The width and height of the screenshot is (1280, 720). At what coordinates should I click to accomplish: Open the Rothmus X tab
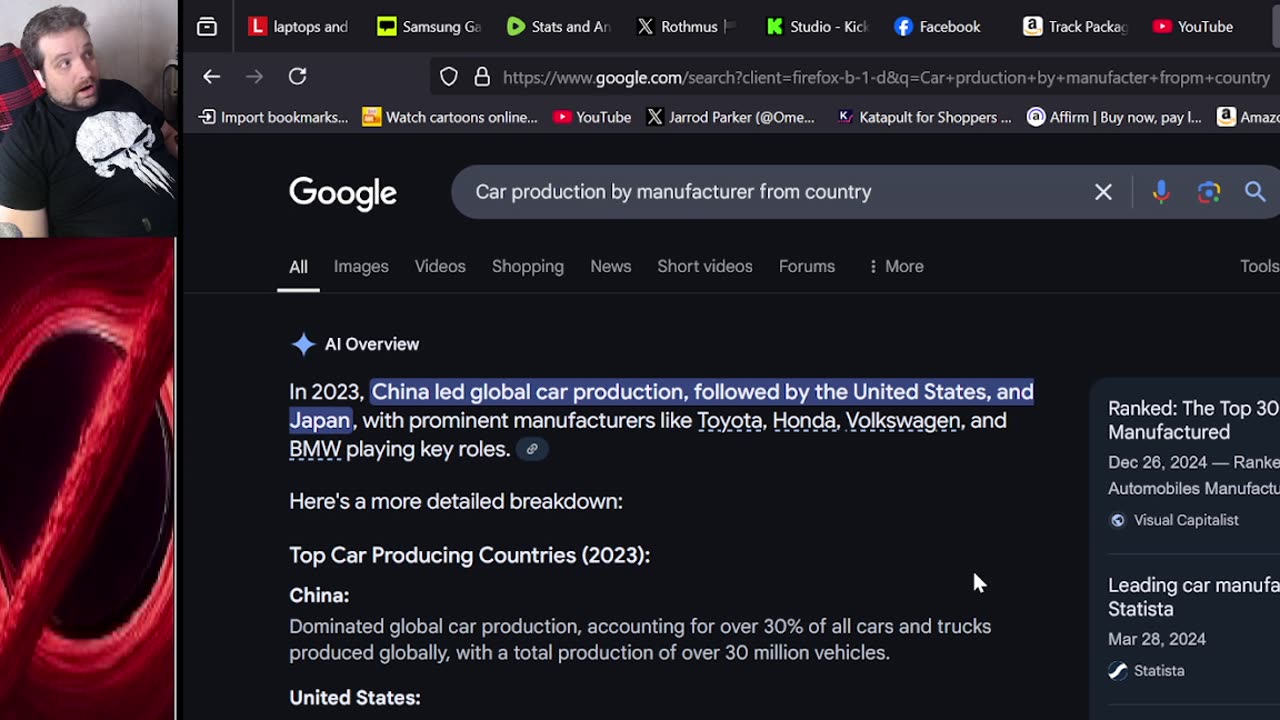click(x=687, y=27)
